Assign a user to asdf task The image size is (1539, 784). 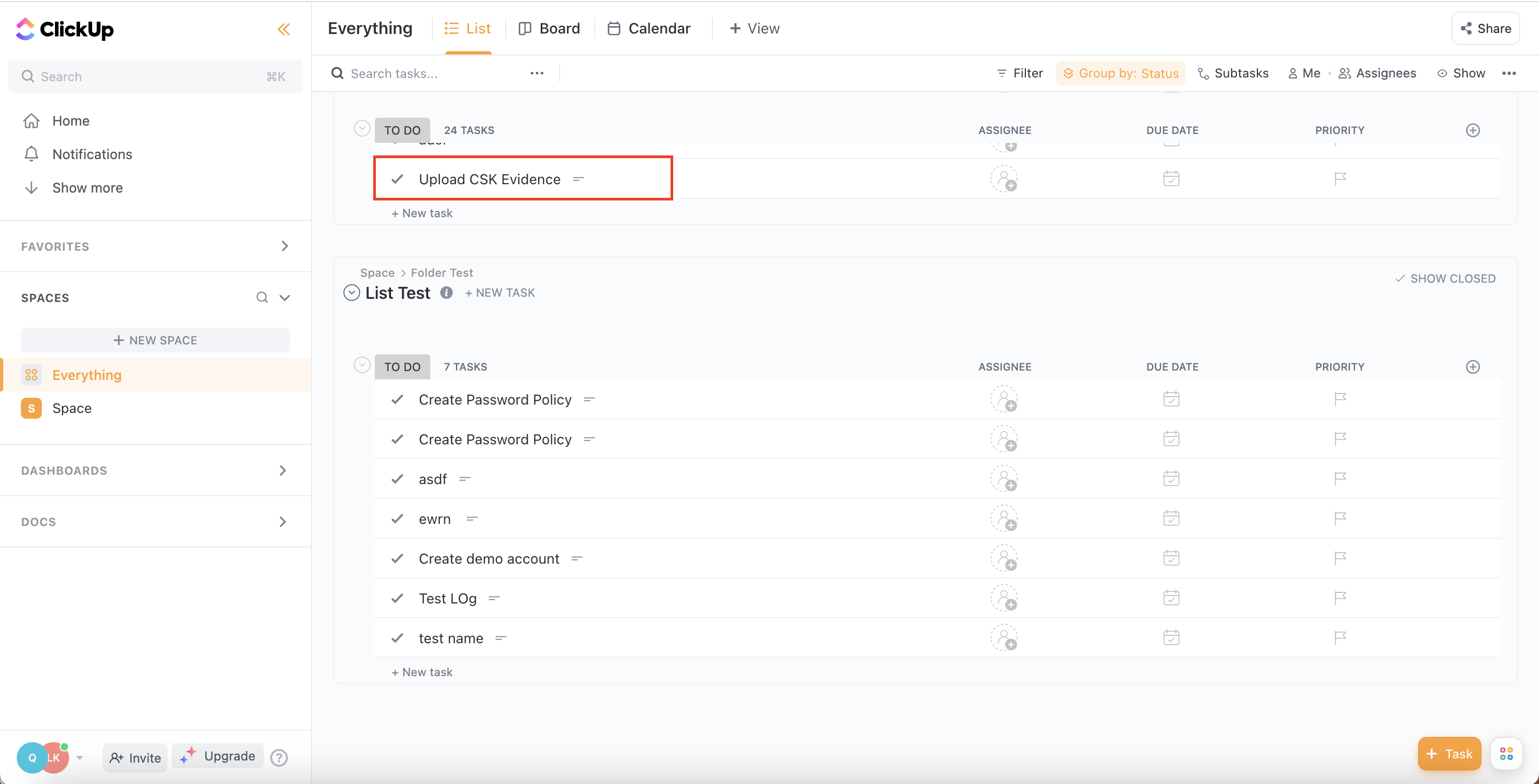coord(1005,479)
